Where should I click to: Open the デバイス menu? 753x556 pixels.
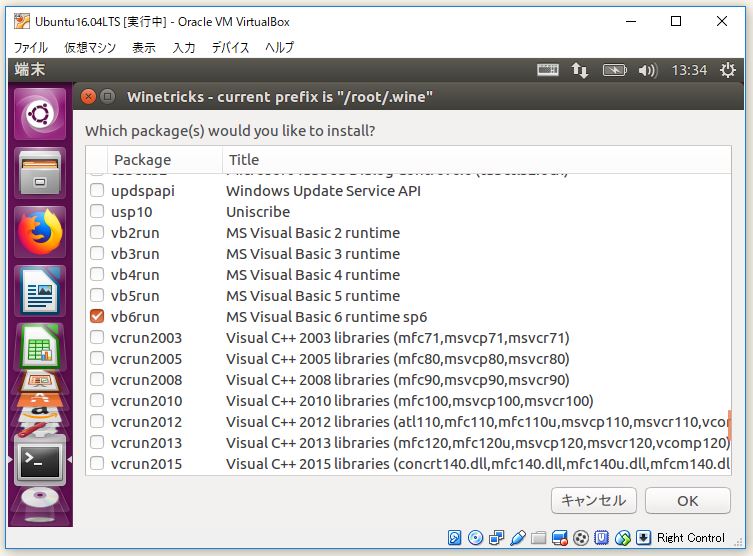coord(231,48)
